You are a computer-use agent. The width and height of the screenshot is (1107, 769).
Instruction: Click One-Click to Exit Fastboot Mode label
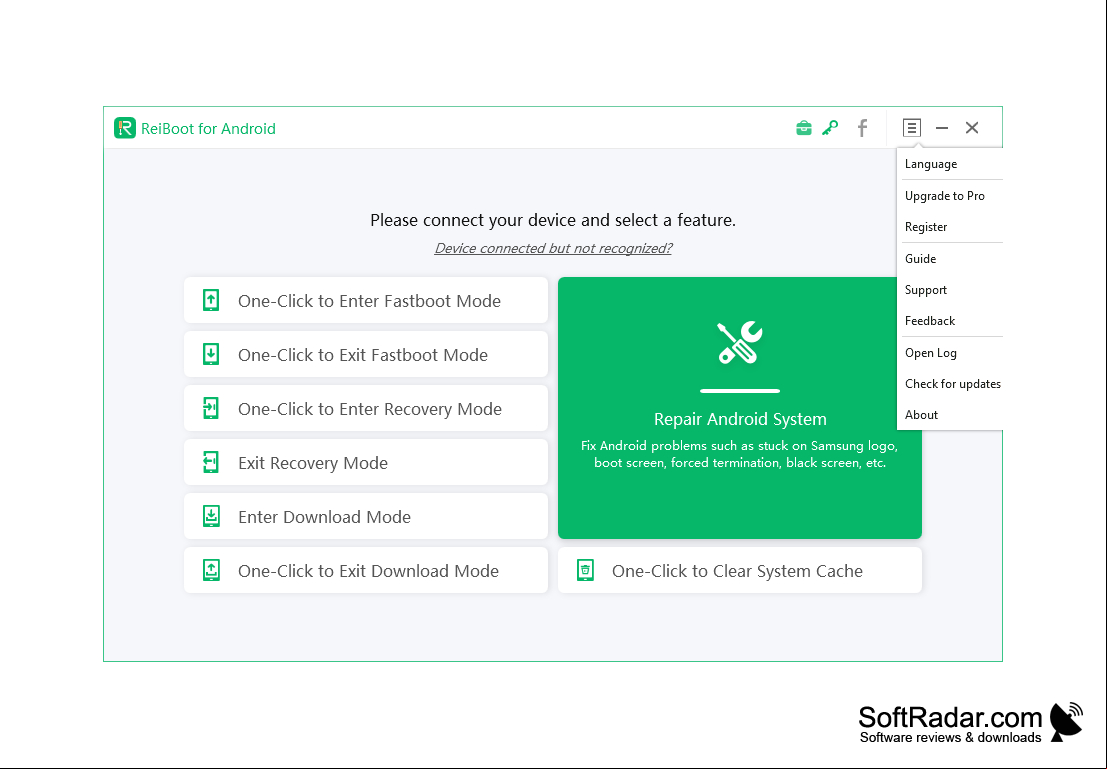363,354
